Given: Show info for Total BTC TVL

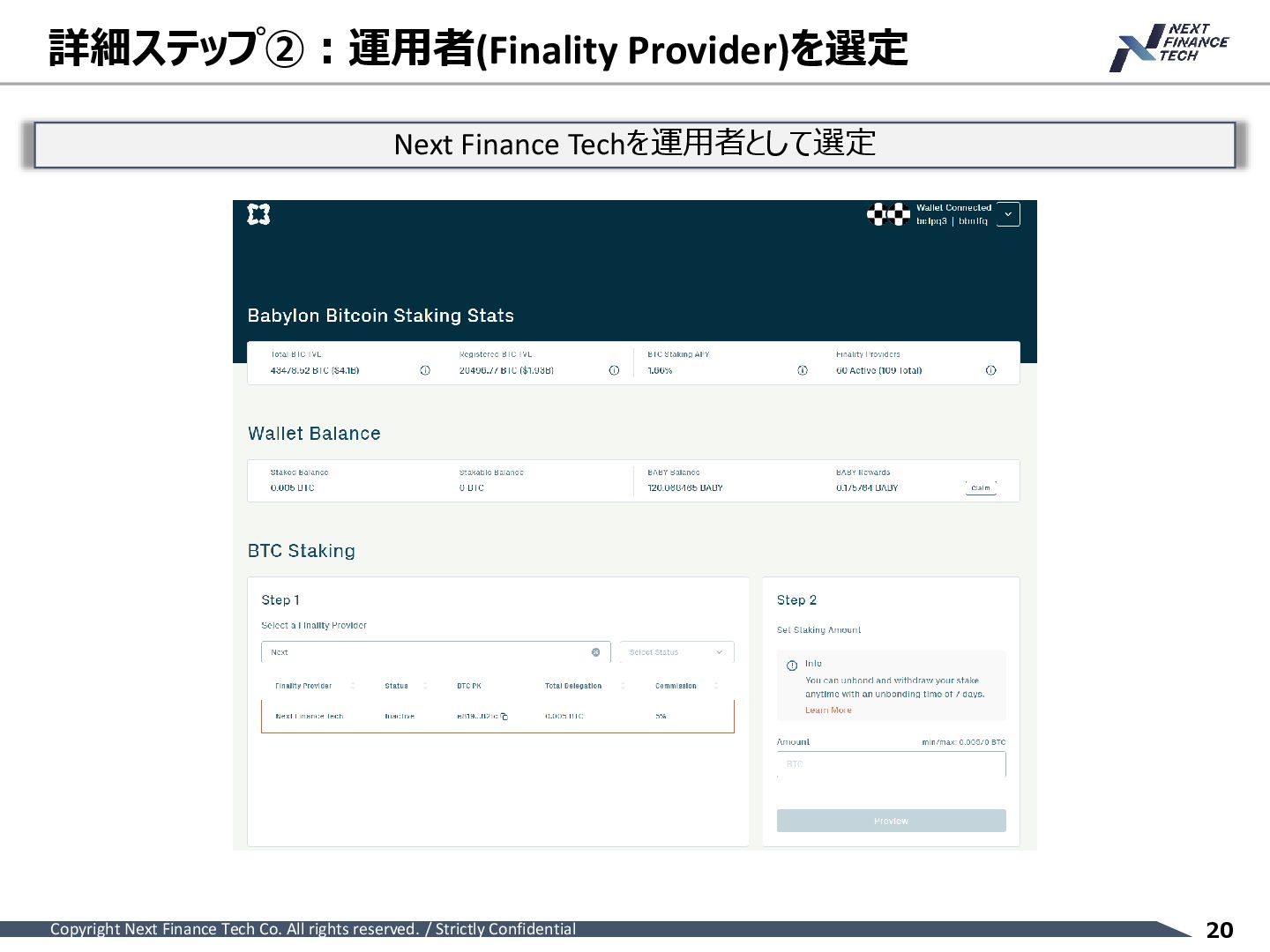Looking at the screenshot, I should [x=425, y=370].
